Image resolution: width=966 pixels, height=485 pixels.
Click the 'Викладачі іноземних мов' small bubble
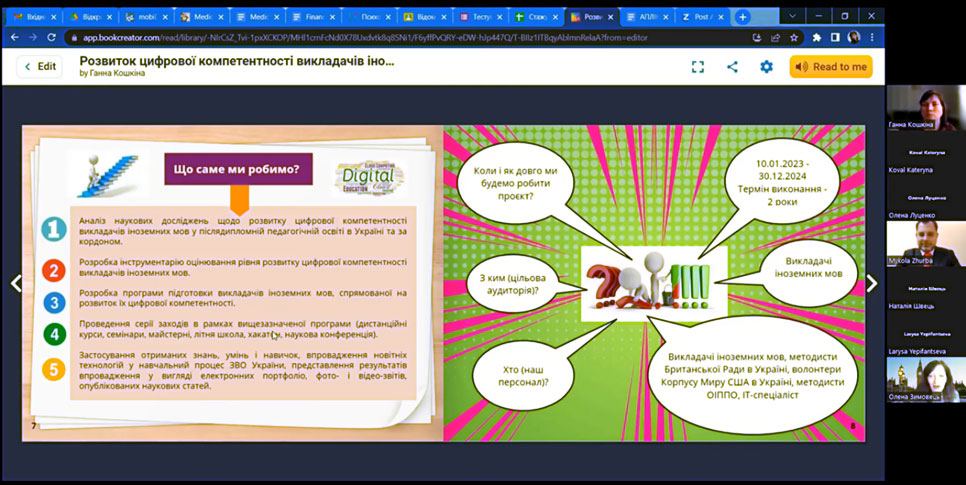pyautogui.click(x=808, y=268)
